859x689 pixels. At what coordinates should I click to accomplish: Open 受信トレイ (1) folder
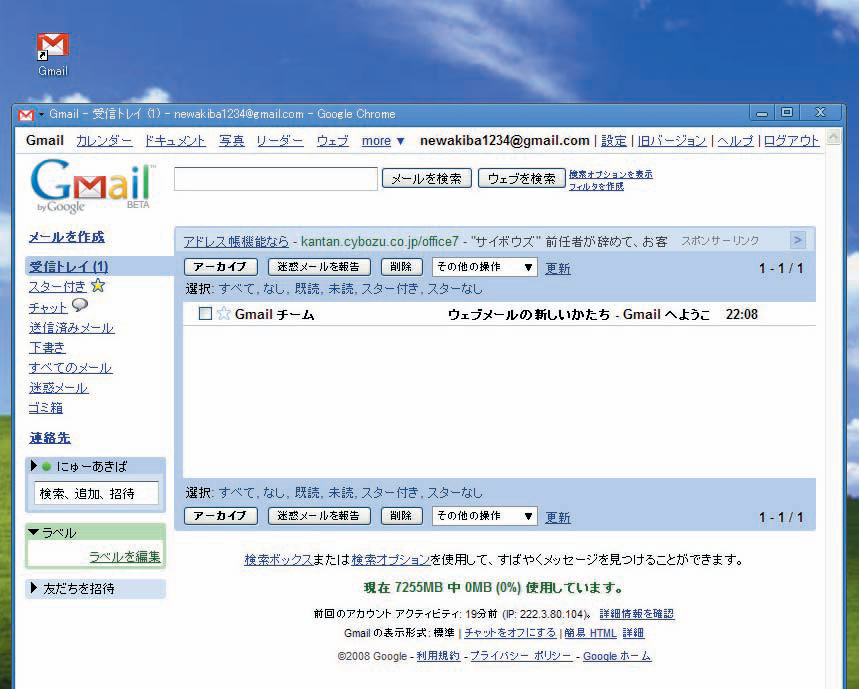pos(68,267)
